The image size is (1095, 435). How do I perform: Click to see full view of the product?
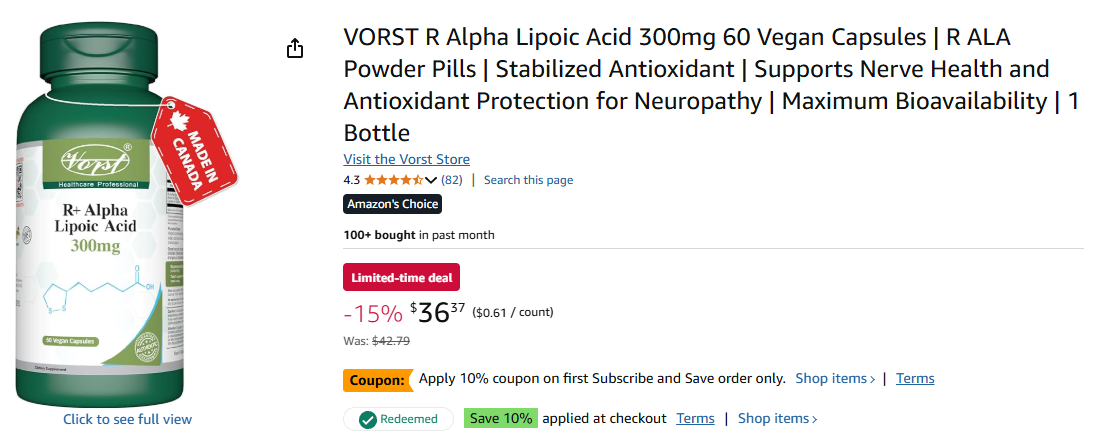[x=127, y=419]
